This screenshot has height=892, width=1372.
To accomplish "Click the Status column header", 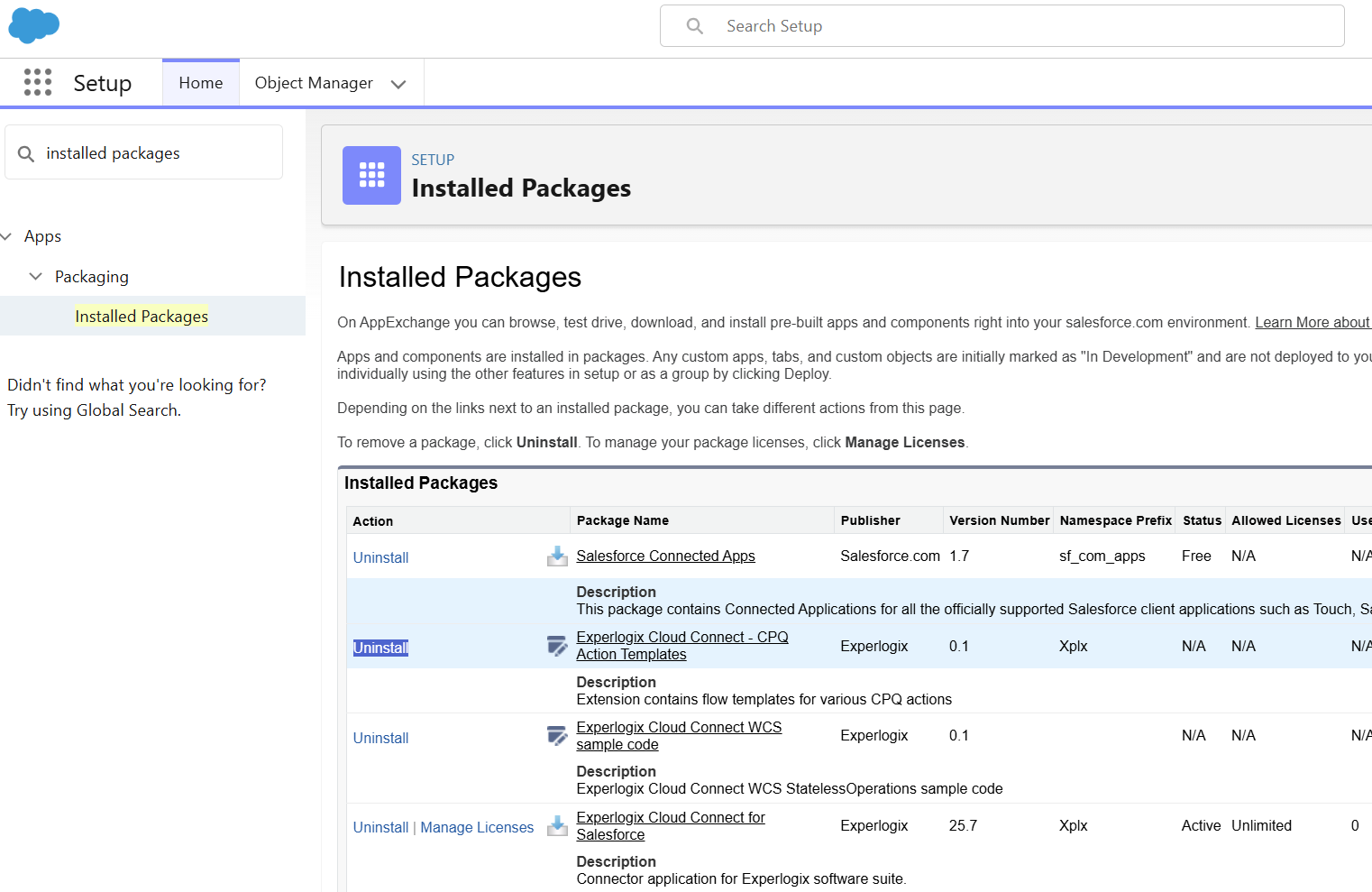I will [1202, 520].
